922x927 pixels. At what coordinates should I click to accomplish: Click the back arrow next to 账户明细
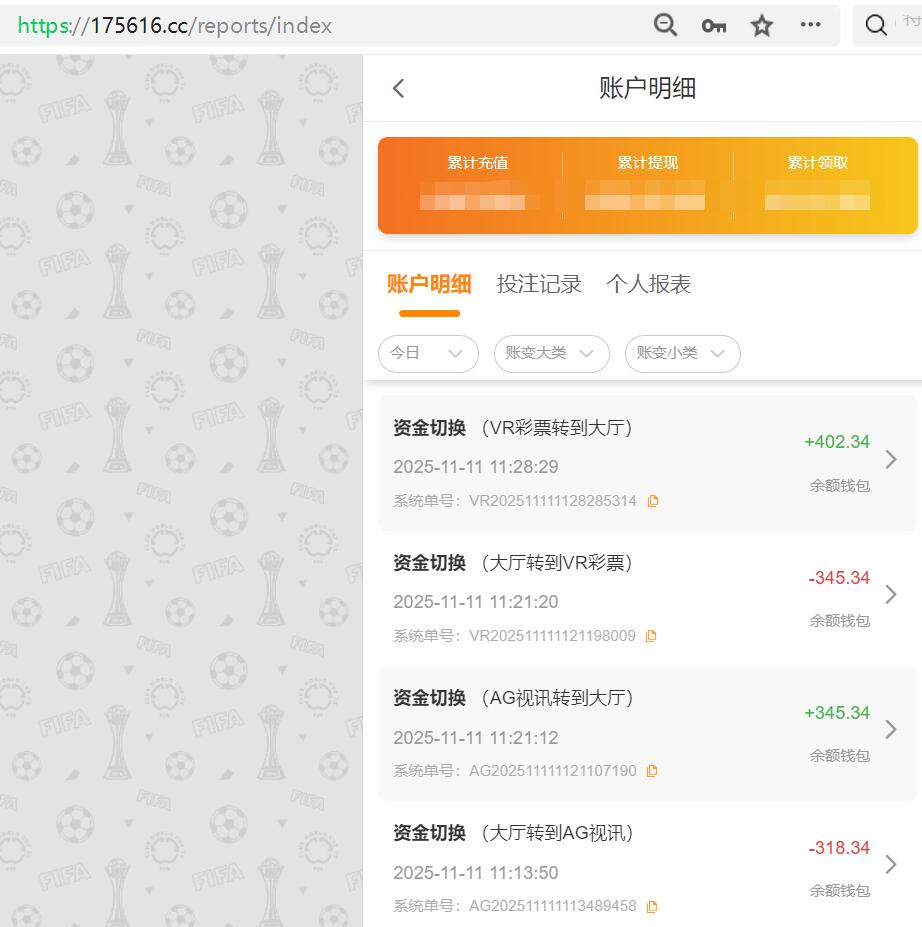pos(397,88)
